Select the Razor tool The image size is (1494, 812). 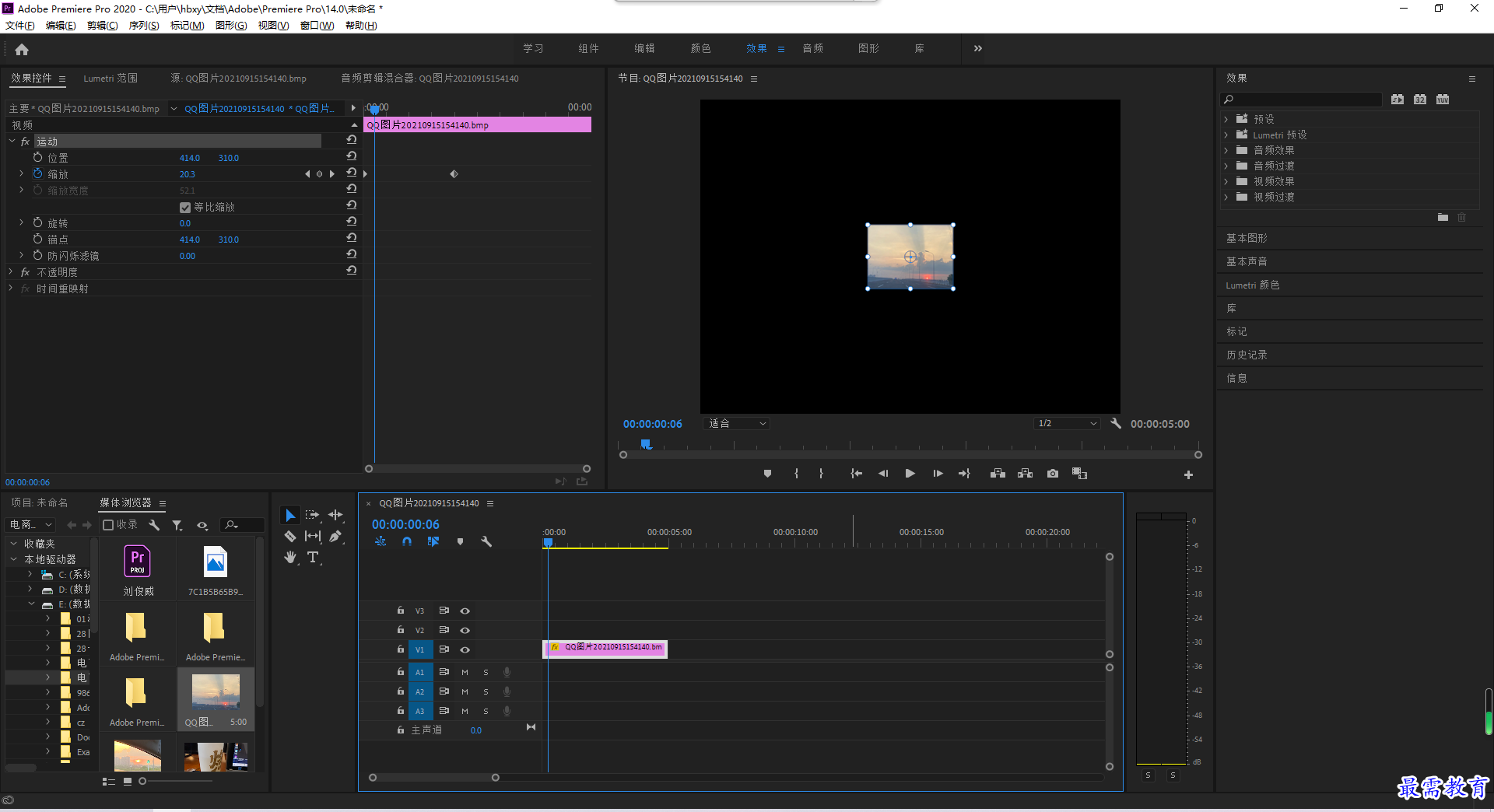pos(289,536)
